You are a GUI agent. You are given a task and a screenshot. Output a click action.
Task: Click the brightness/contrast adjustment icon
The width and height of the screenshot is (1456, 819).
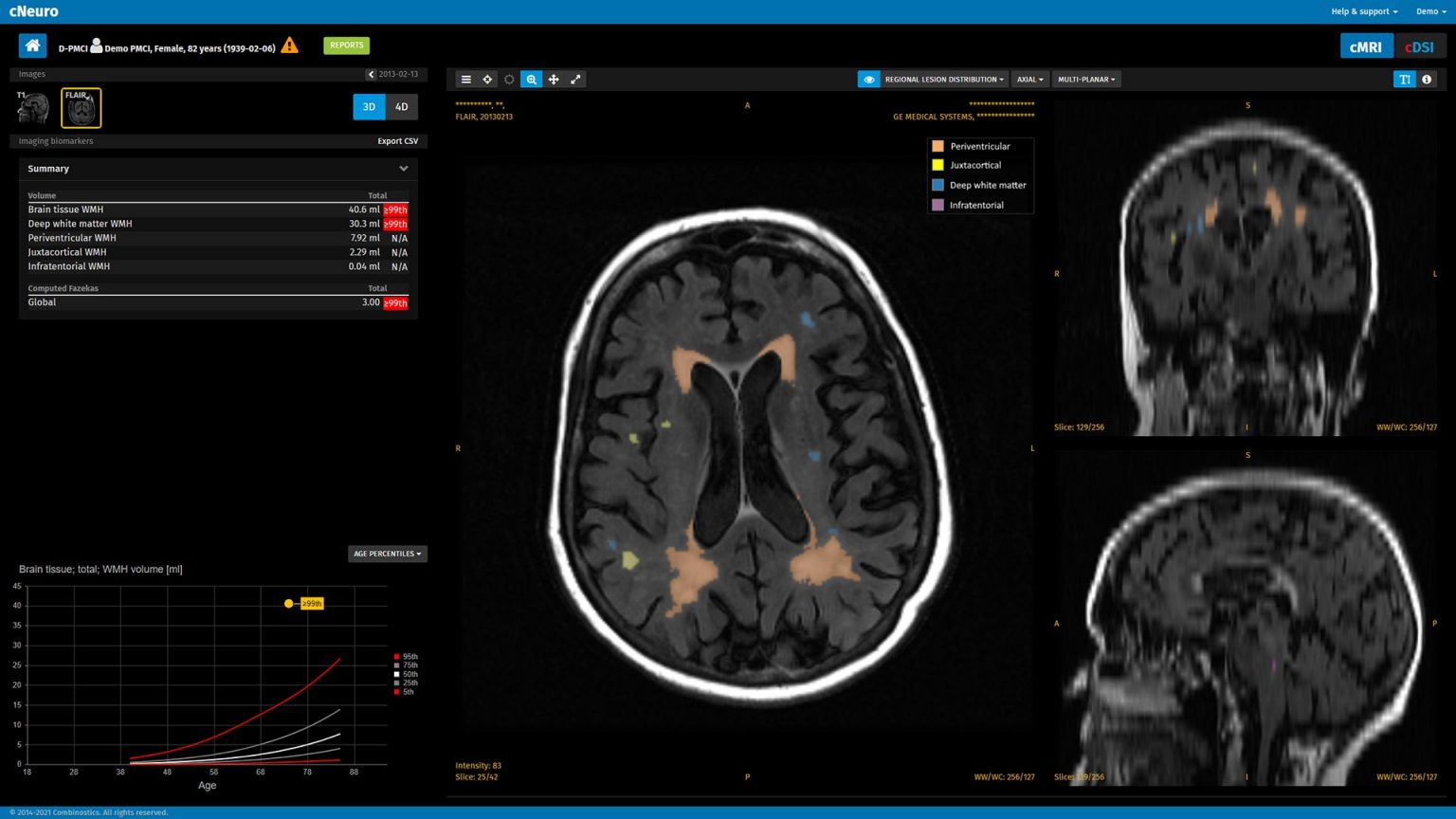pos(510,79)
